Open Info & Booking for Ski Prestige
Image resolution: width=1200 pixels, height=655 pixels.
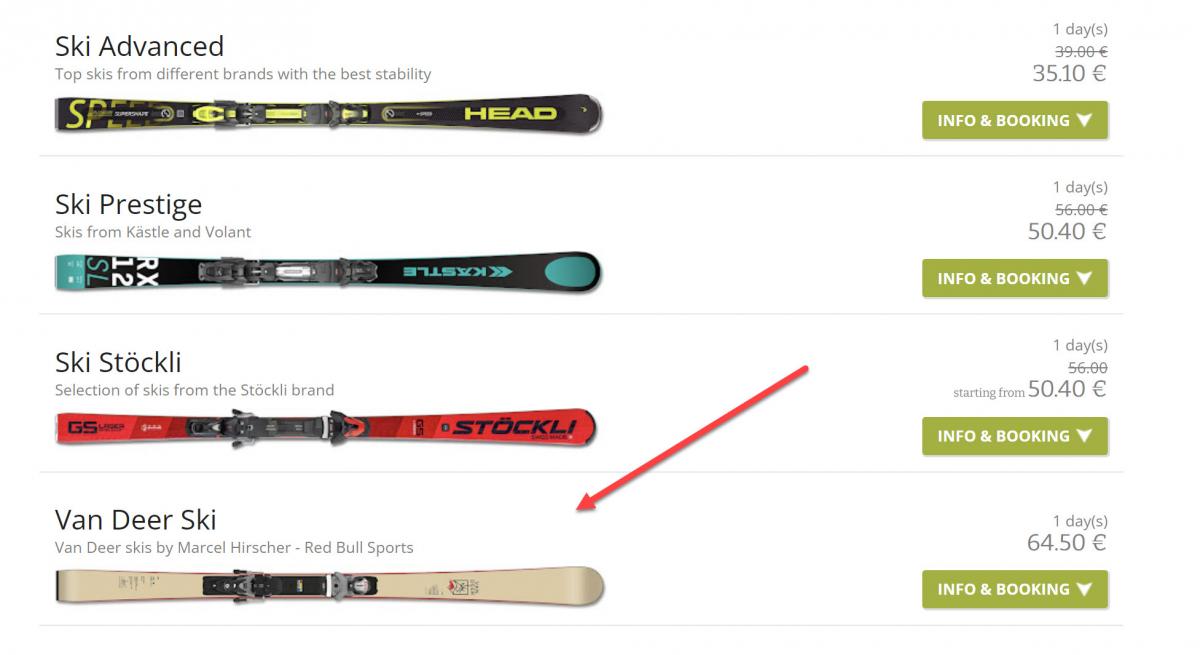(x=1015, y=278)
